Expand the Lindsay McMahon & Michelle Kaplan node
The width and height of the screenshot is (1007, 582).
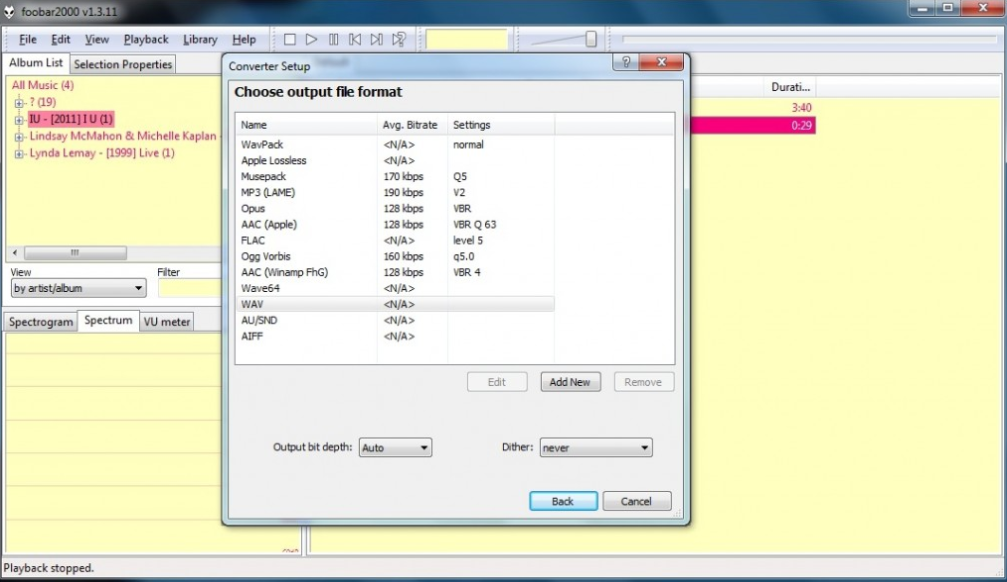(19, 137)
